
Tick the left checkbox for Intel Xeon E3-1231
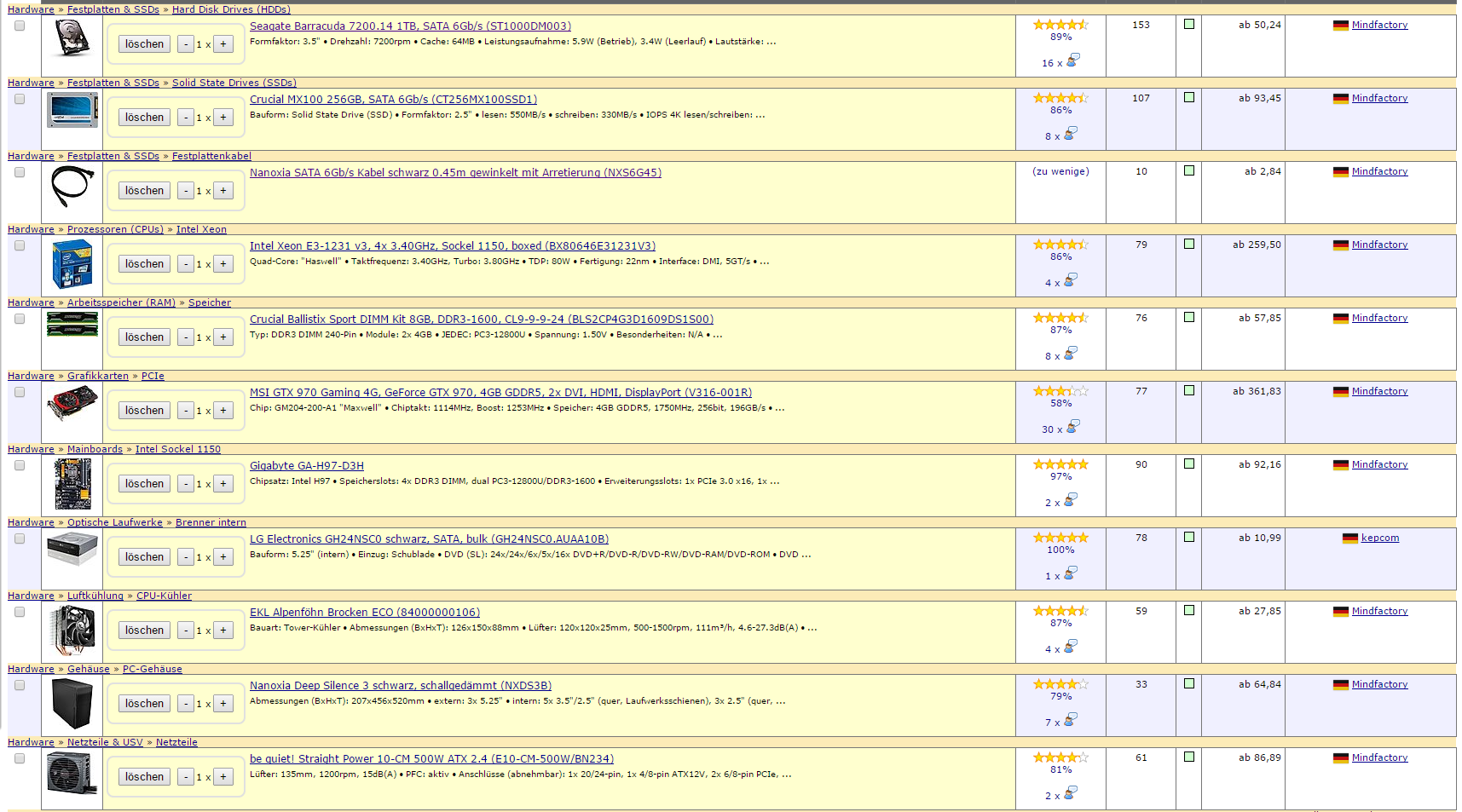point(20,245)
